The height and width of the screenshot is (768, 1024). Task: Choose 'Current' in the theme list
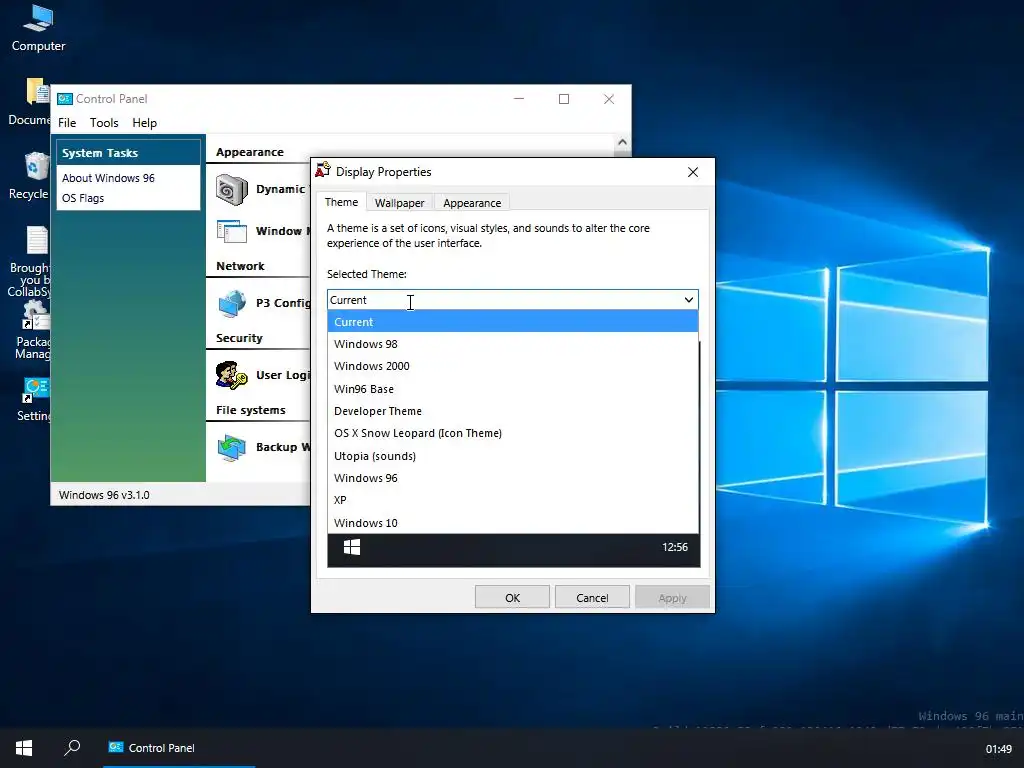(513, 322)
